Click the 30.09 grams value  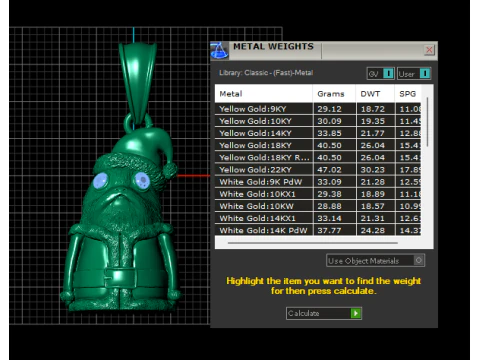coord(329,121)
